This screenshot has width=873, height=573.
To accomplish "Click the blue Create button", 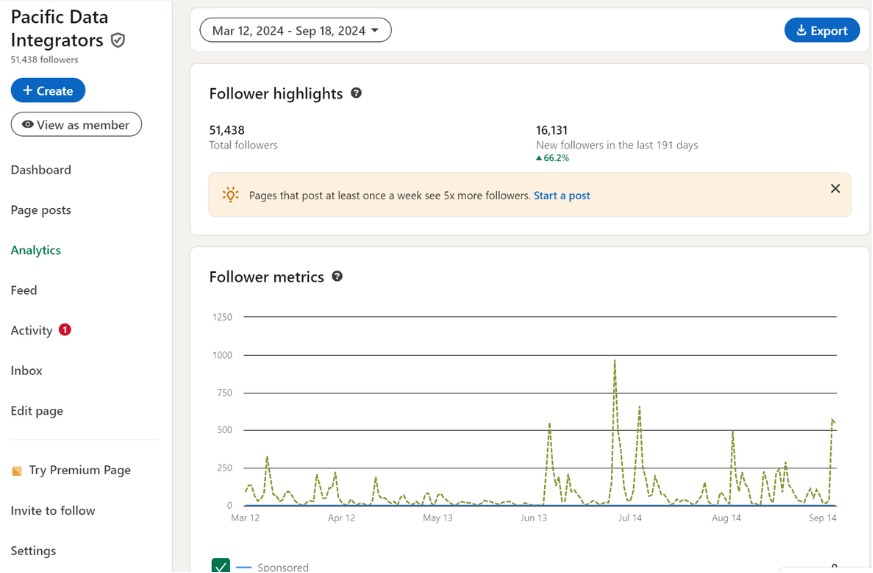I will tap(48, 90).
